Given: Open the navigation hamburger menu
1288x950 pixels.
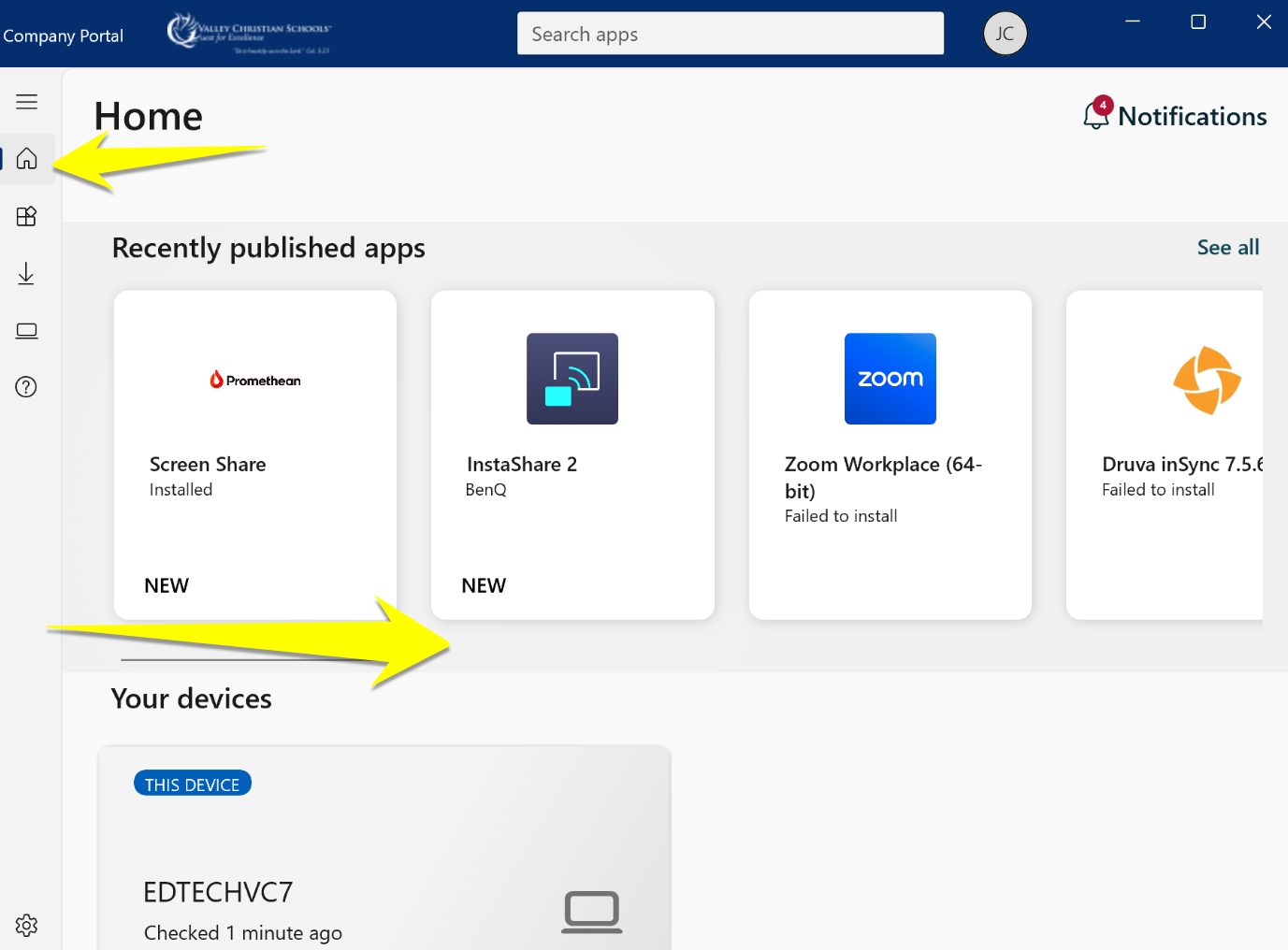Looking at the screenshot, I should 26,101.
